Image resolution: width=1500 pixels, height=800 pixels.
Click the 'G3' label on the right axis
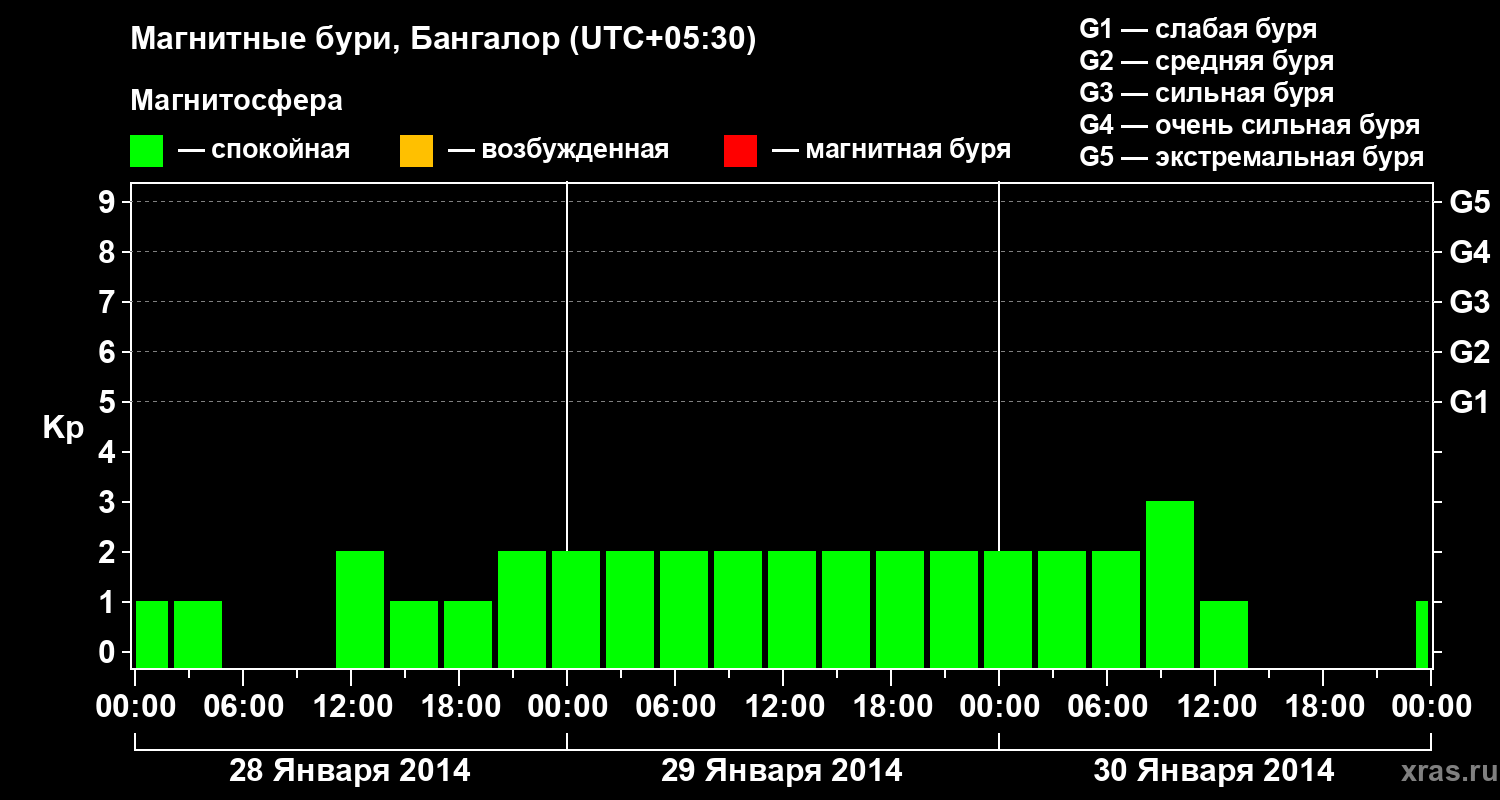point(1469,302)
